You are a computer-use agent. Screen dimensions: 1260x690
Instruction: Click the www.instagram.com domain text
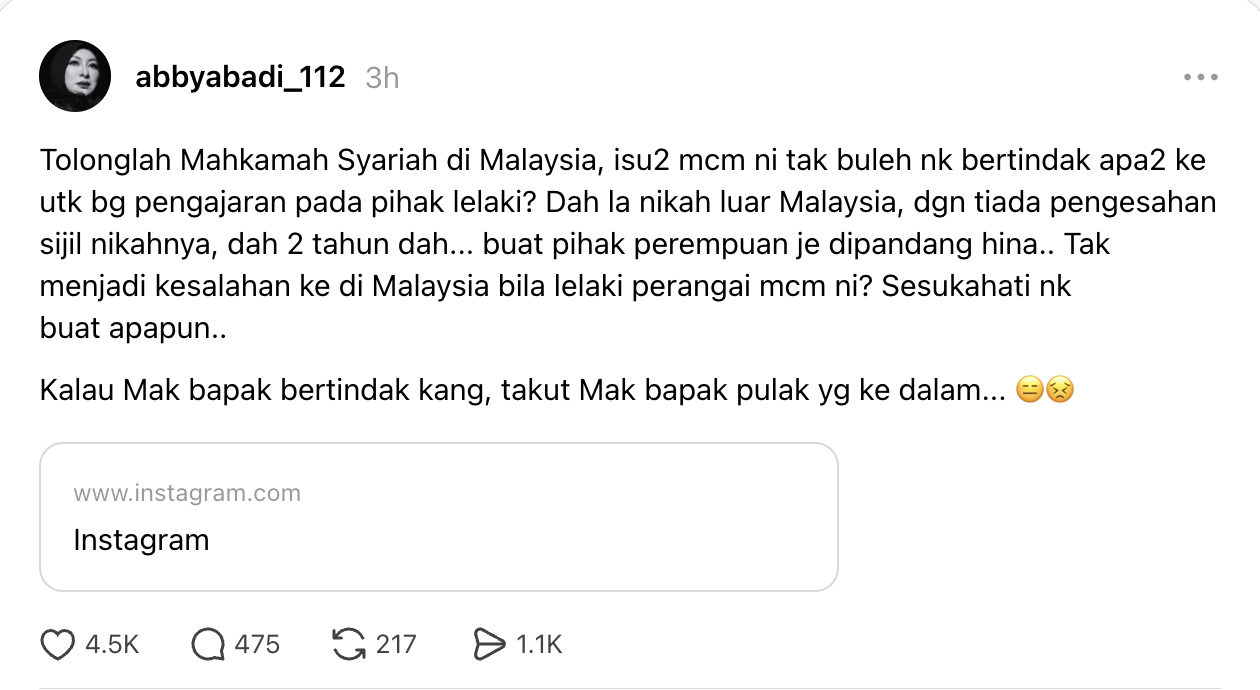(x=187, y=493)
